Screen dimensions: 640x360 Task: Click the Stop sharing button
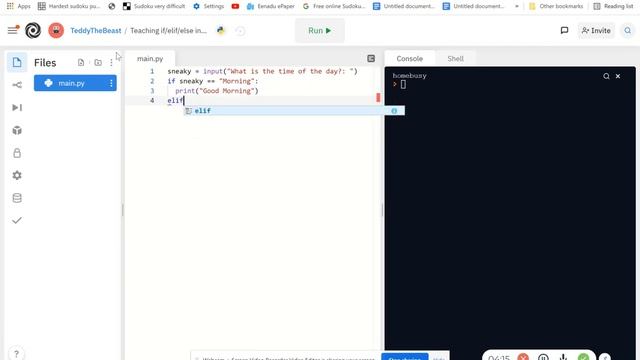pyautogui.click(x=404, y=357)
